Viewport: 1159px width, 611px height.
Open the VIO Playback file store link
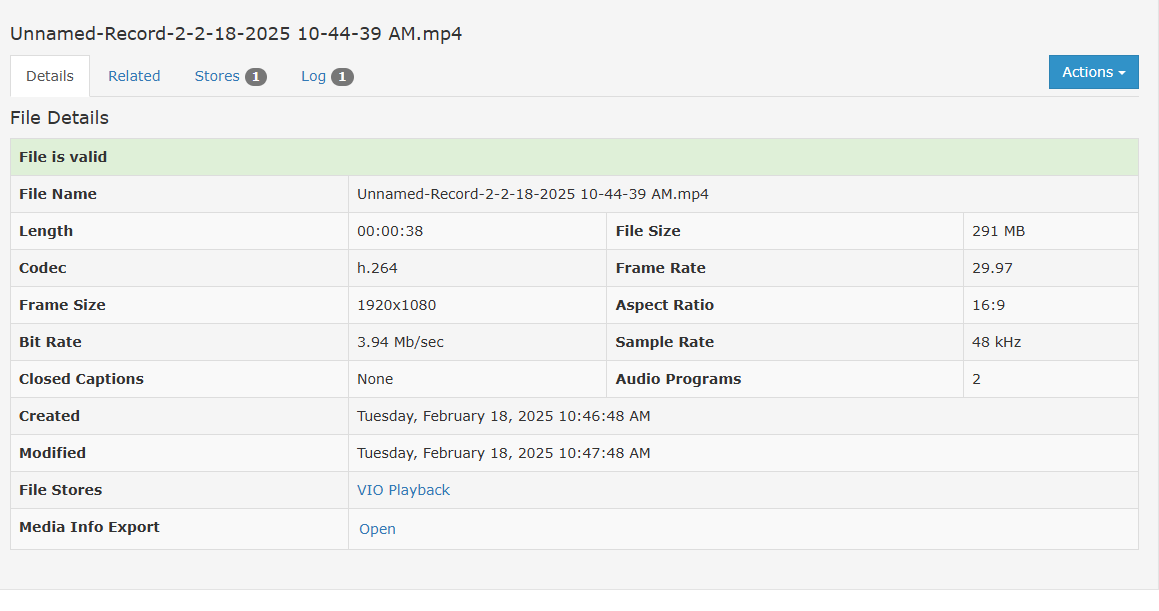pos(403,489)
